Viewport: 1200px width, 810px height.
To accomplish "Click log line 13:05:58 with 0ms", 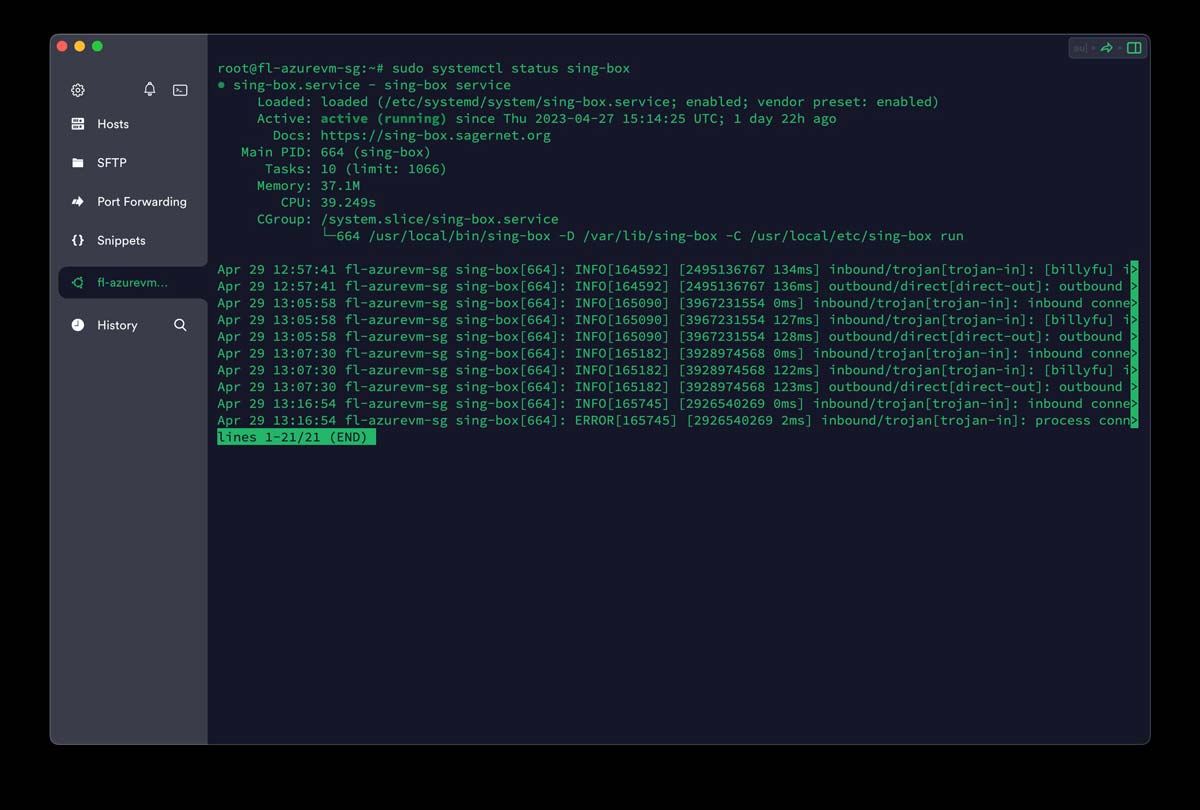I will click(x=677, y=303).
